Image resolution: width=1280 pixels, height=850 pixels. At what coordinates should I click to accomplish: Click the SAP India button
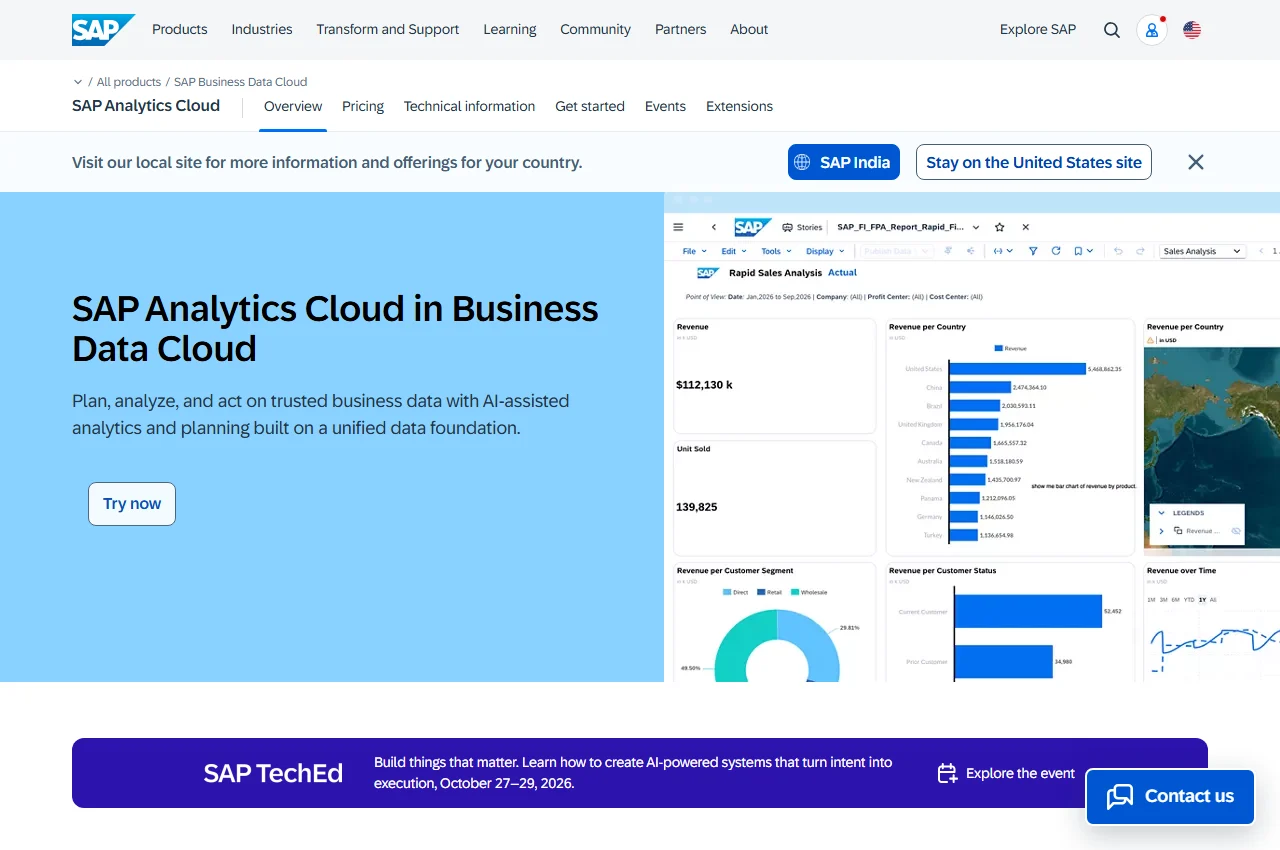[x=844, y=162]
